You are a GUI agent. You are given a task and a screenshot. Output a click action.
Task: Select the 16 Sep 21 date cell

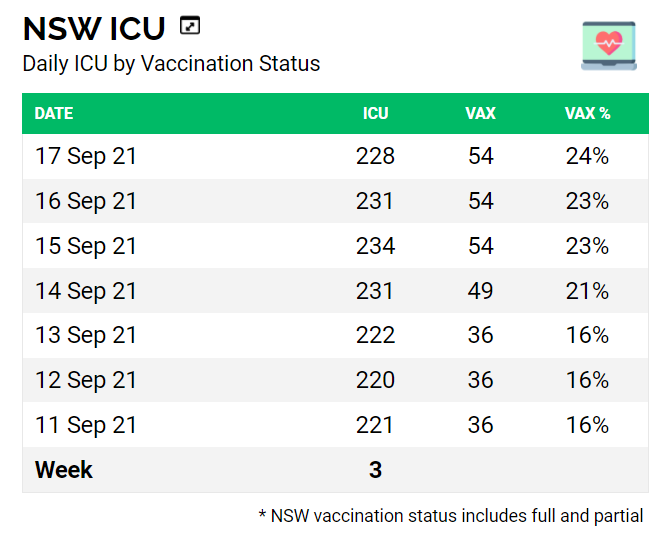pyautogui.click(x=86, y=201)
